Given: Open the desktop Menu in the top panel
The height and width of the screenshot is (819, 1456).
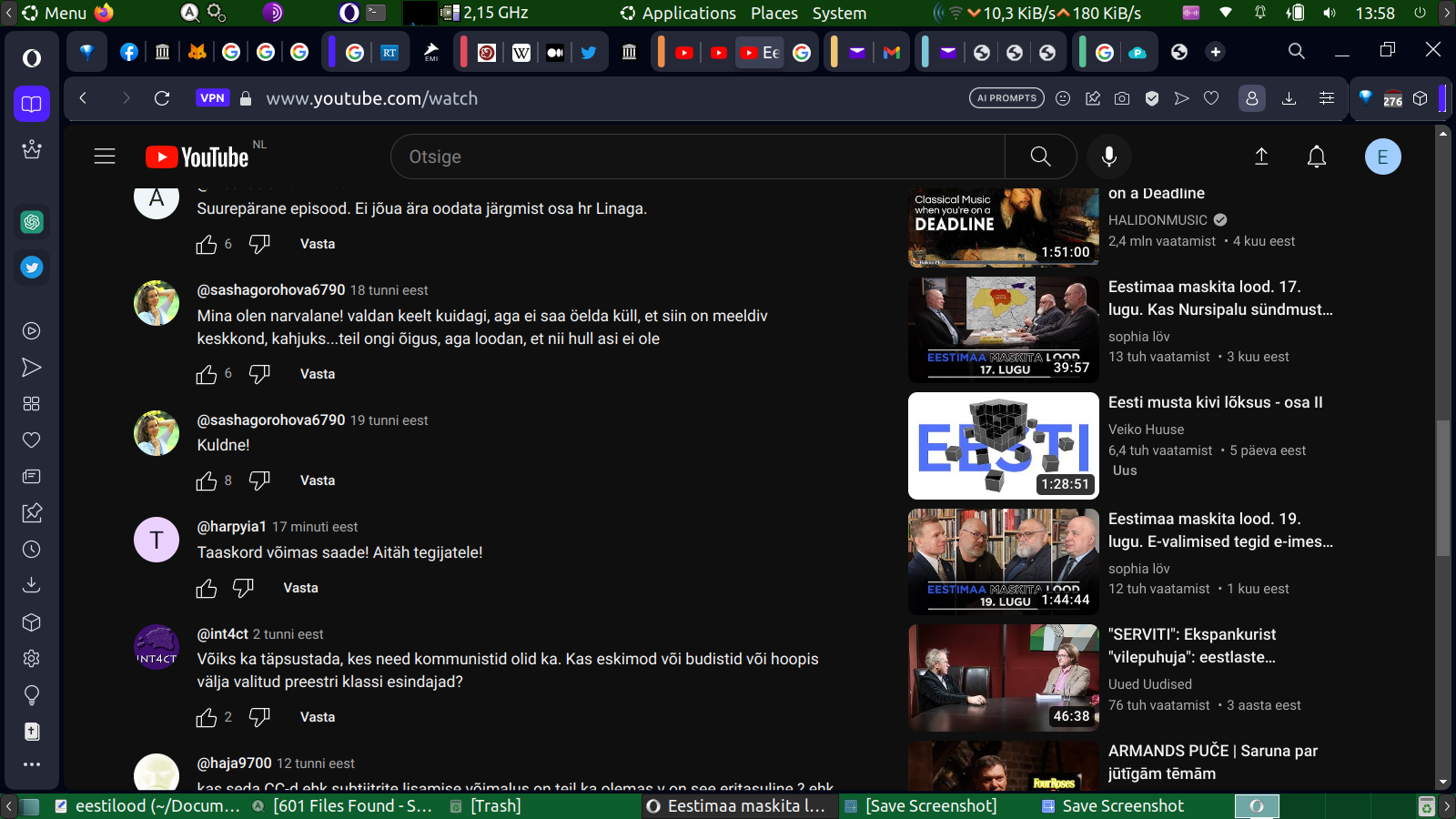Looking at the screenshot, I should click(55, 13).
